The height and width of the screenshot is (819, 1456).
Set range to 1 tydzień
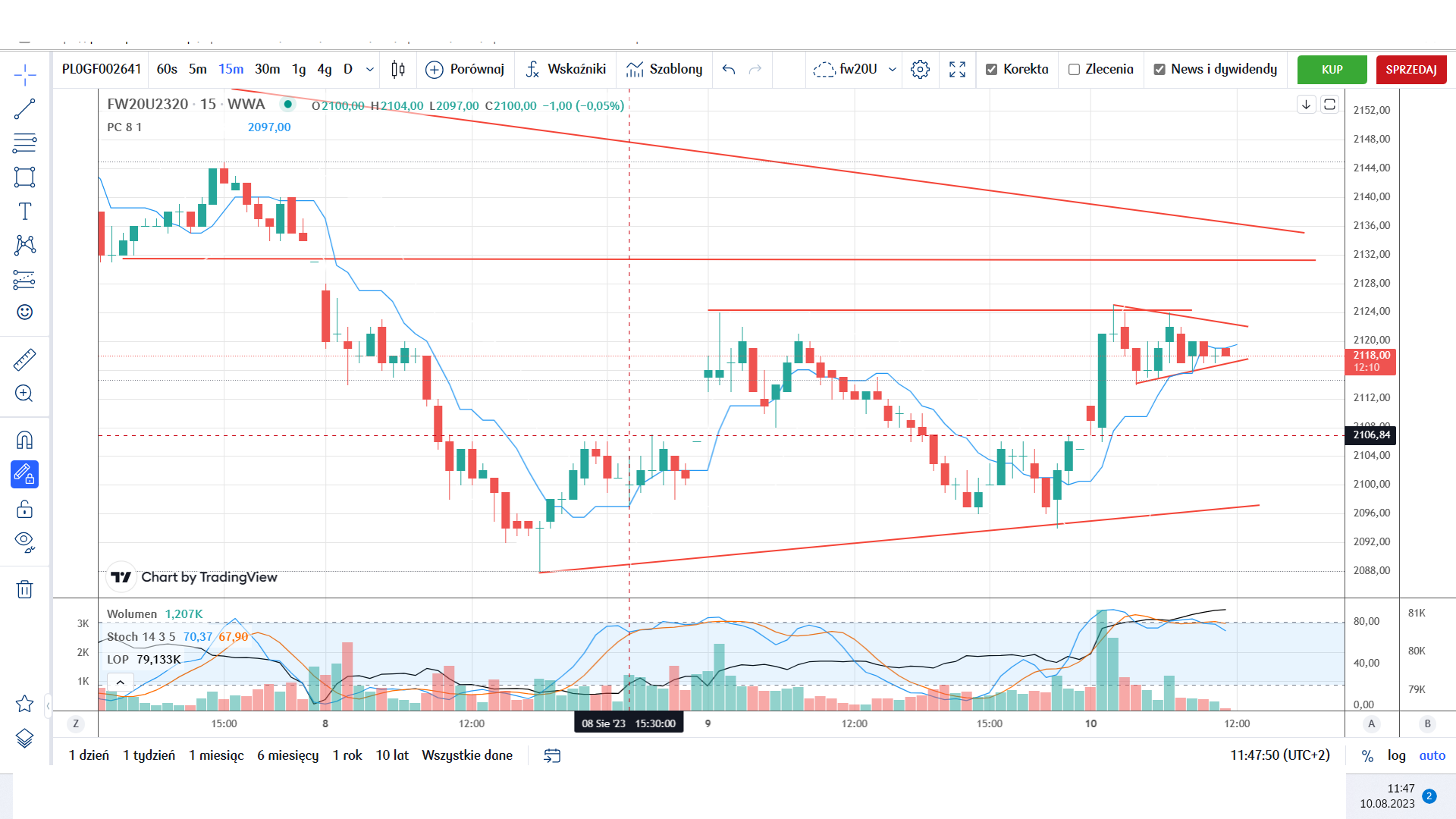(x=149, y=755)
